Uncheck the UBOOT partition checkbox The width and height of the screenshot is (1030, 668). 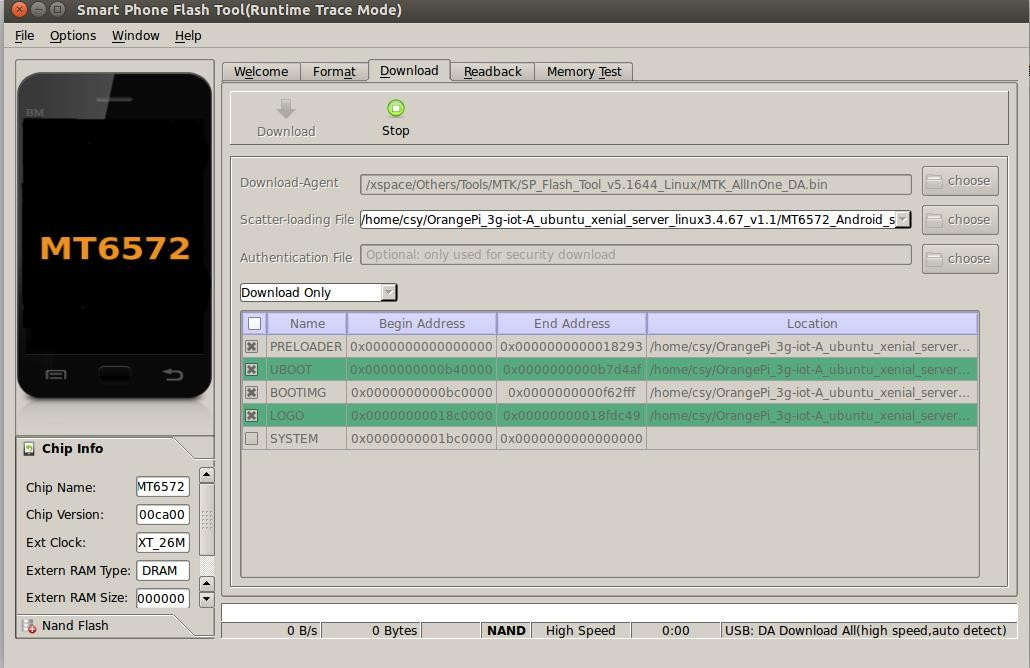click(x=252, y=369)
